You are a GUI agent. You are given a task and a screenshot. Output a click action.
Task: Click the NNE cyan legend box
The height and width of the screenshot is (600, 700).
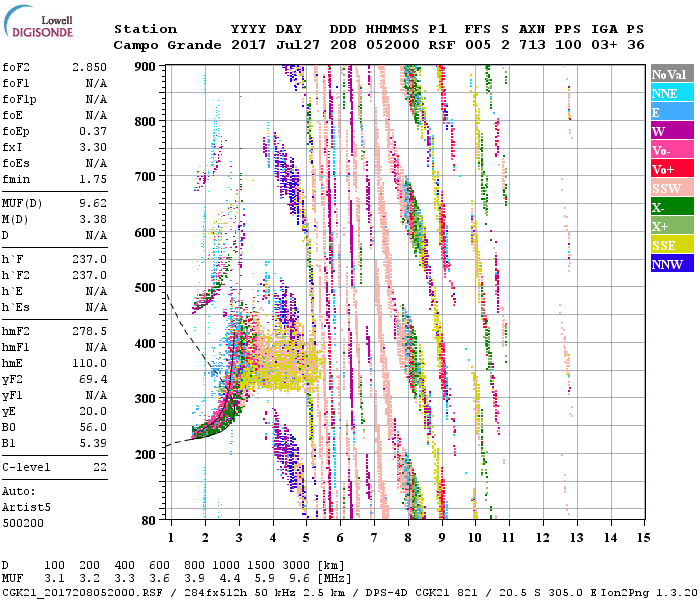click(x=670, y=93)
